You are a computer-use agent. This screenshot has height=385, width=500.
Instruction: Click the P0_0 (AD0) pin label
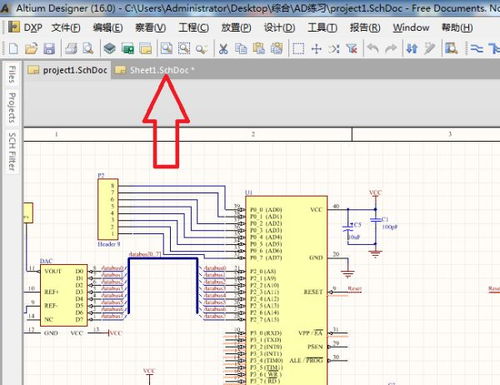click(x=266, y=210)
